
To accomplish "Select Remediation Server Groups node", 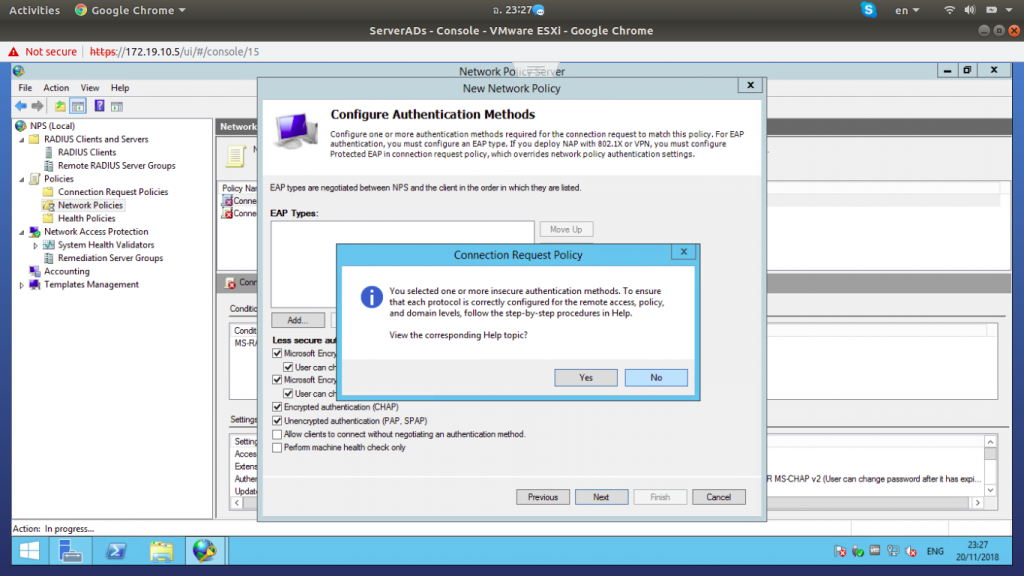I will 110,258.
